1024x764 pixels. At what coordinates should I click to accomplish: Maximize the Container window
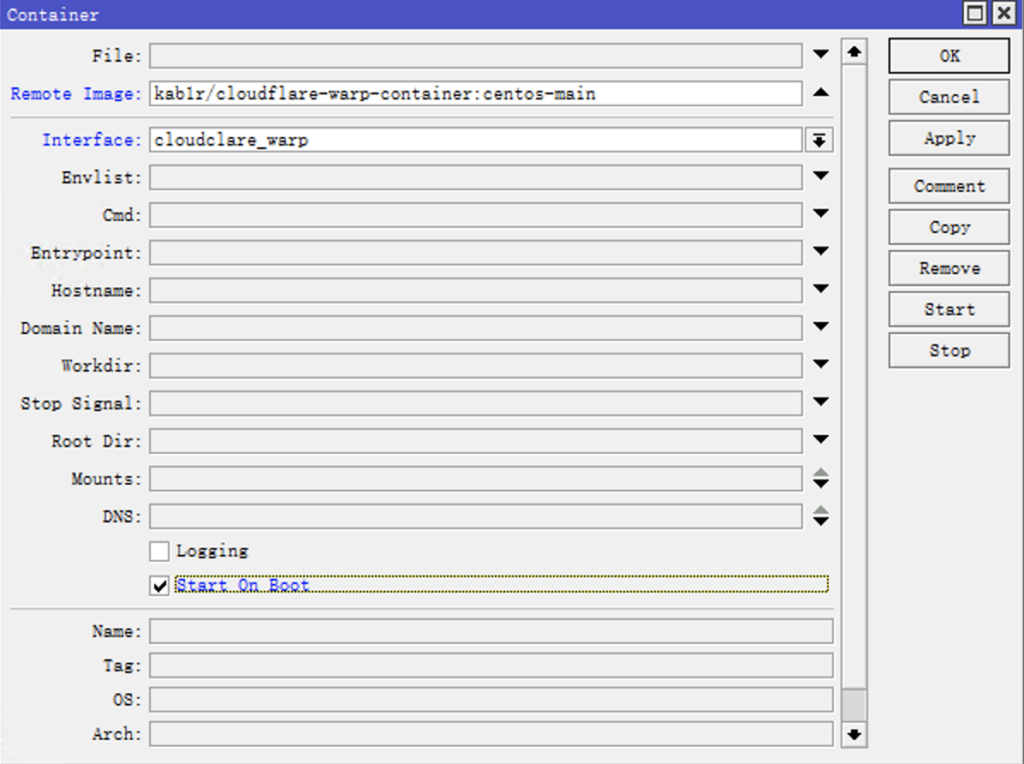[x=974, y=14]
